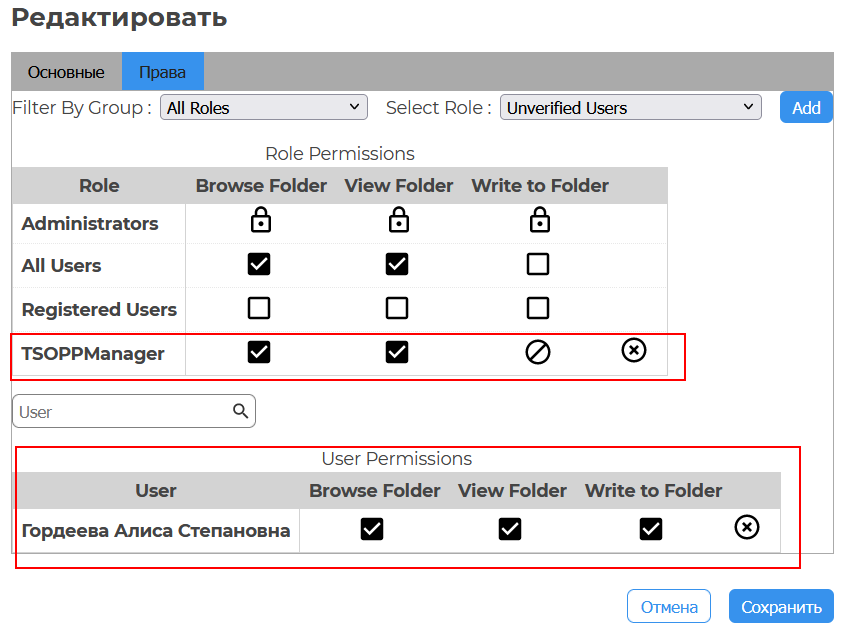Toggle Browse Folder for TSOPPManager

pyautogui.click(x=260, y=351)
